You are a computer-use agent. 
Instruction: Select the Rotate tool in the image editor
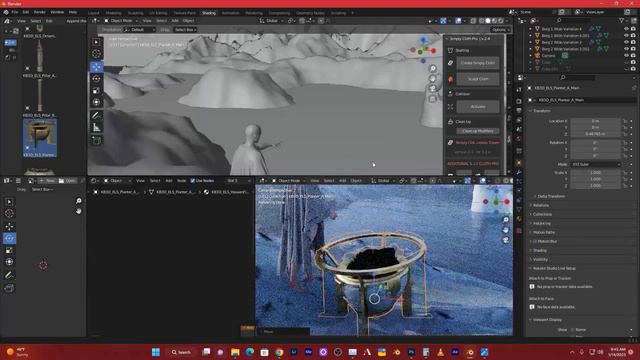[x=9, y=238]
